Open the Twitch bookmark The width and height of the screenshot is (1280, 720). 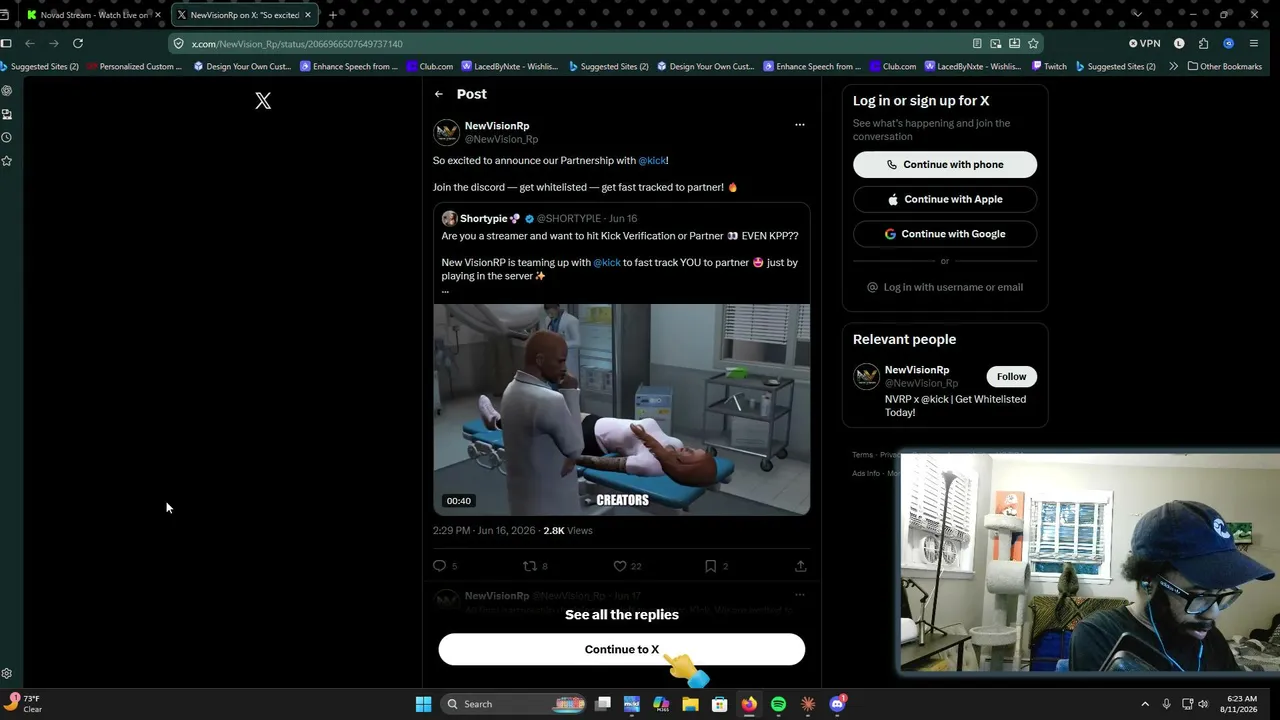tap(1048, 66)
